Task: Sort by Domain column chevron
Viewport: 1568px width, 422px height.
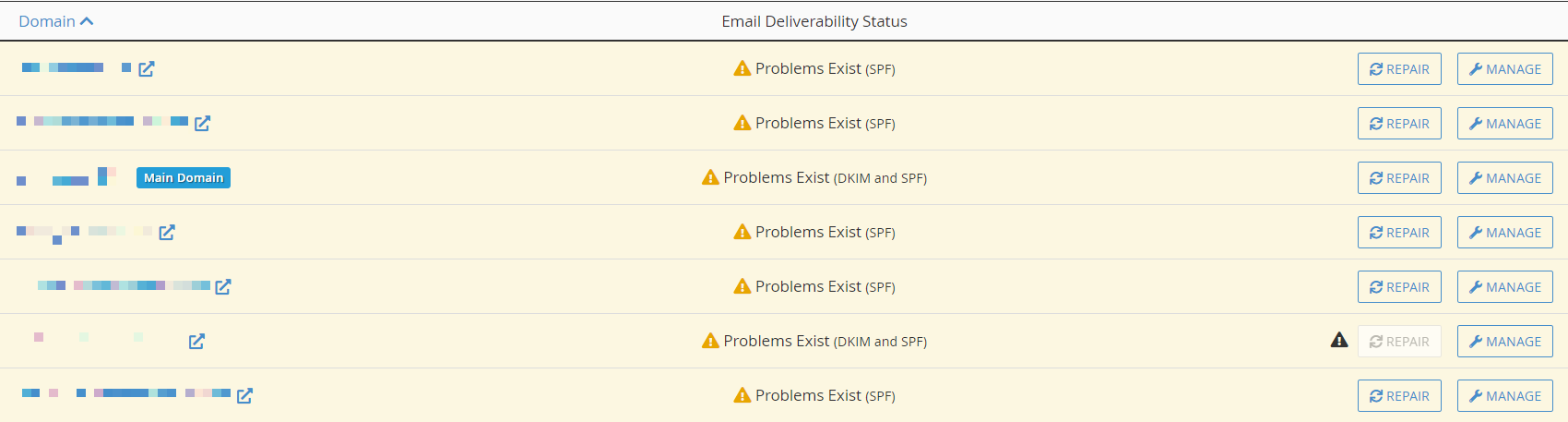Action: tap(87, 21)
